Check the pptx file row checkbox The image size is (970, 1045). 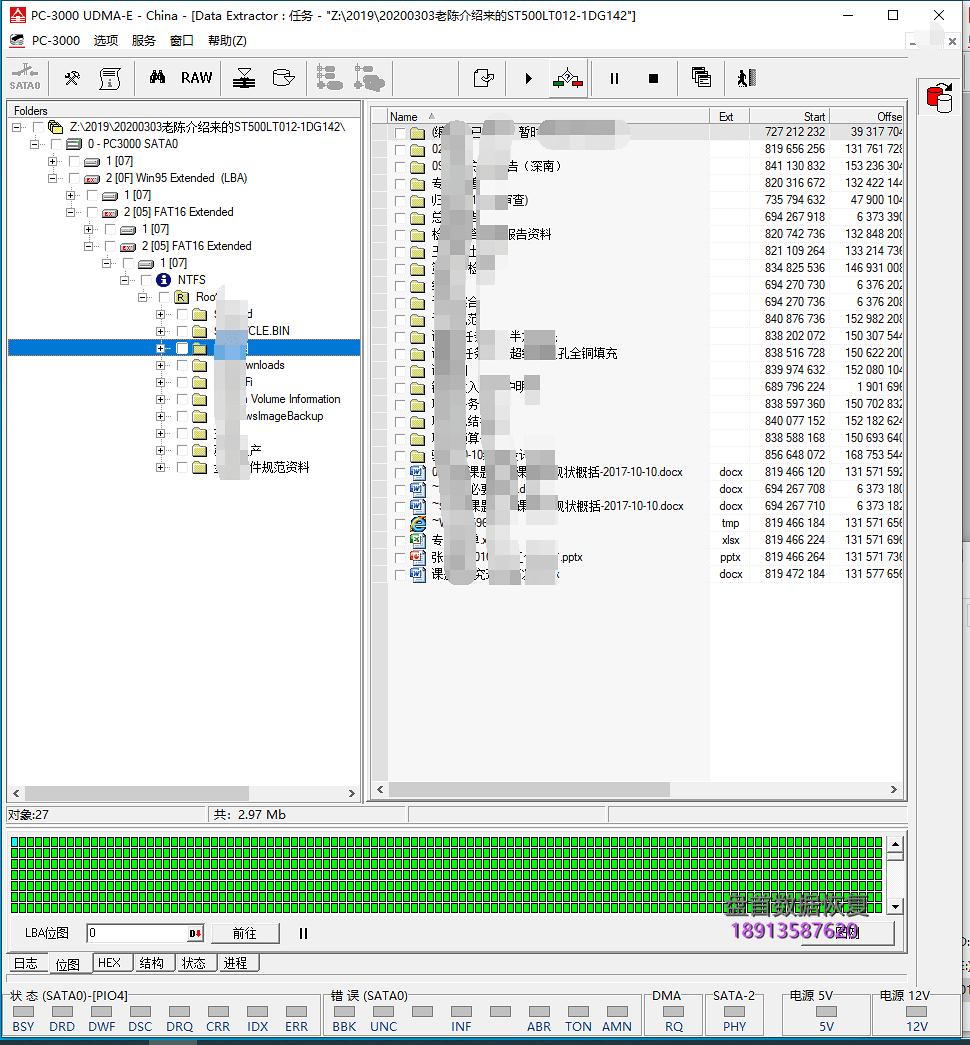pos(400,557)
